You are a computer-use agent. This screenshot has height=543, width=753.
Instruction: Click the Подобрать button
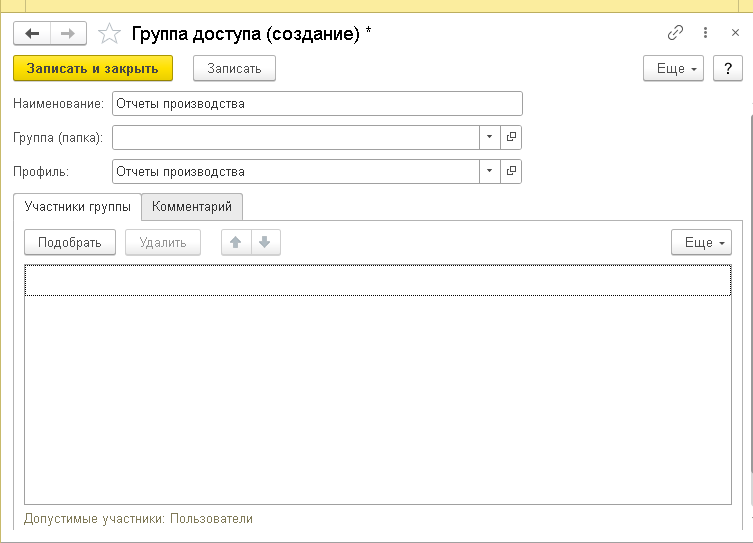(x=70, y=243)
